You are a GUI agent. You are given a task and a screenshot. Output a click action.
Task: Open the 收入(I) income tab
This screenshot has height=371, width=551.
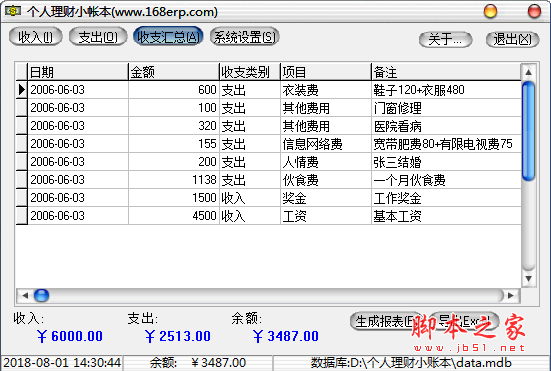click(x=35, y=37)
